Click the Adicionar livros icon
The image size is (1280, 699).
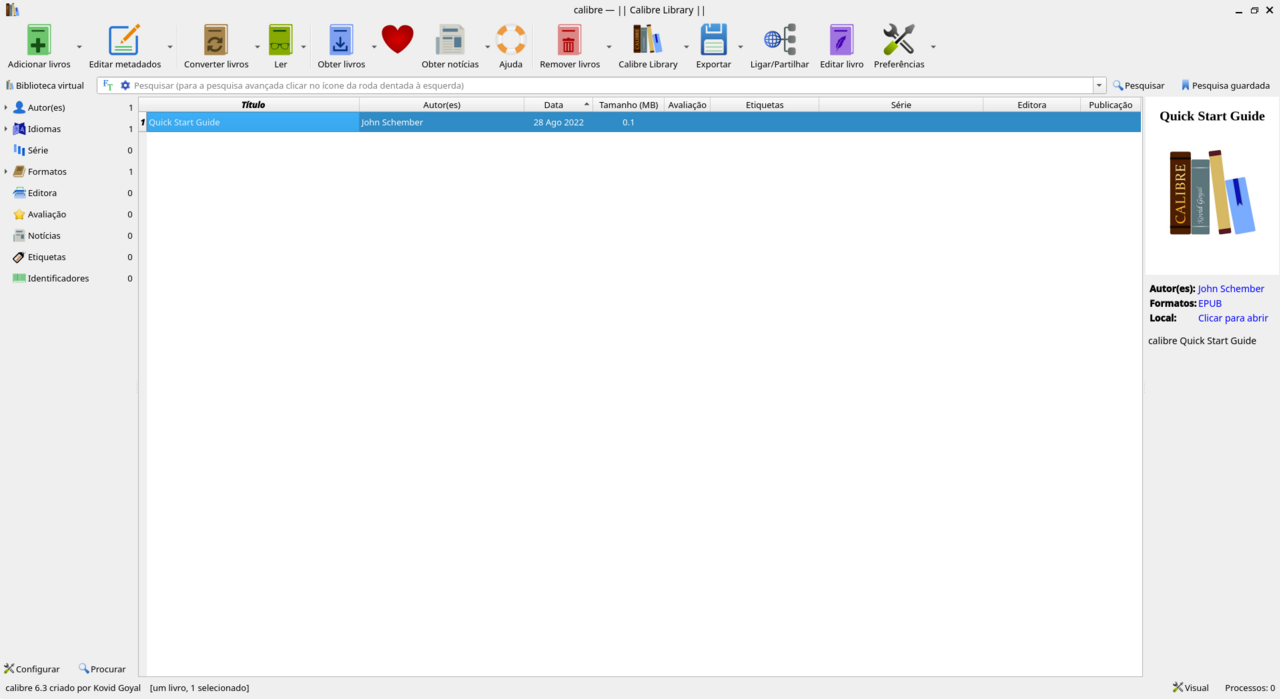coord(39,40)
